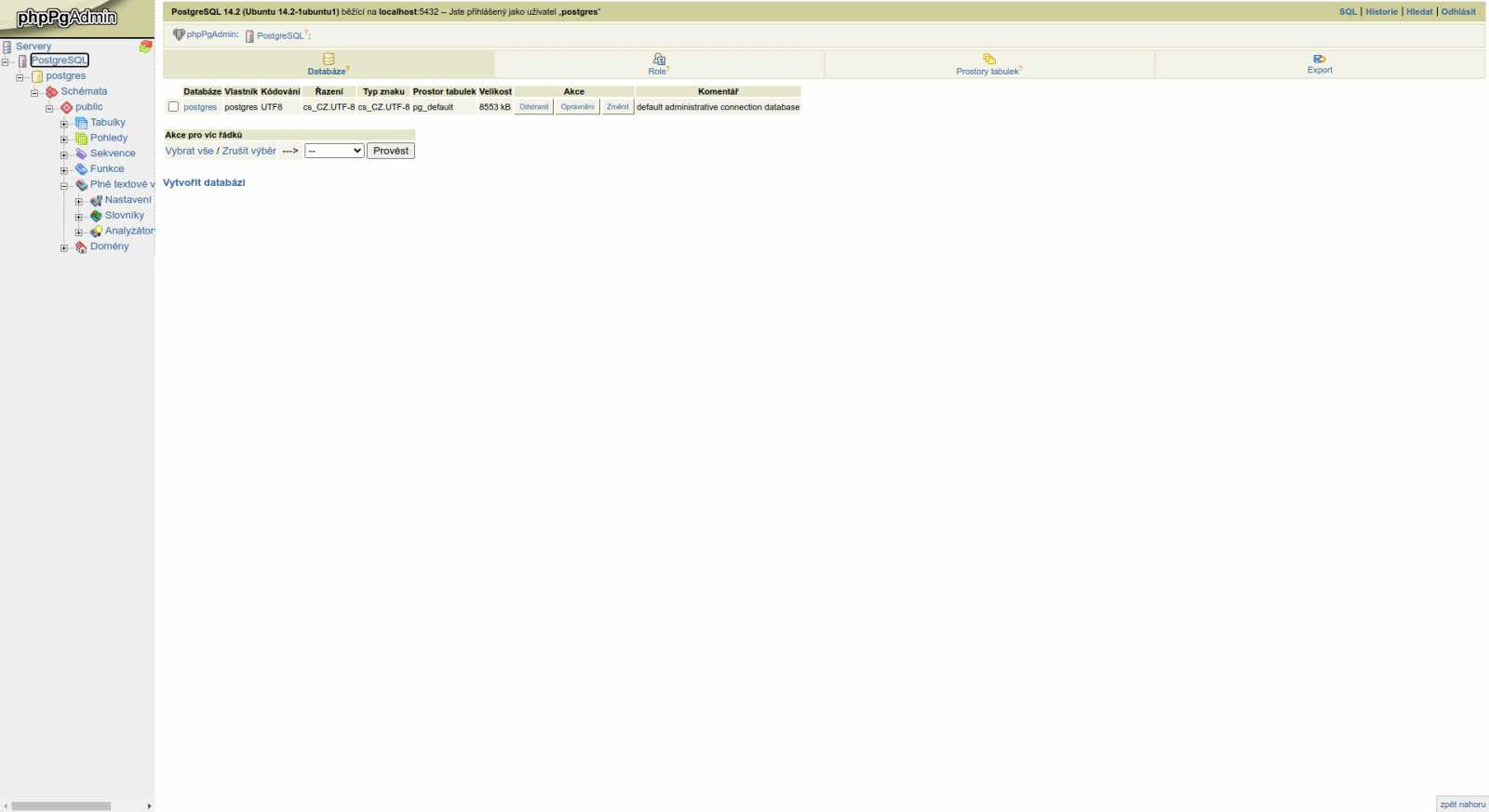Click the Nastavení icon in tree
The width and height of the screenshot is (1489, 812).
coord(96,201)
